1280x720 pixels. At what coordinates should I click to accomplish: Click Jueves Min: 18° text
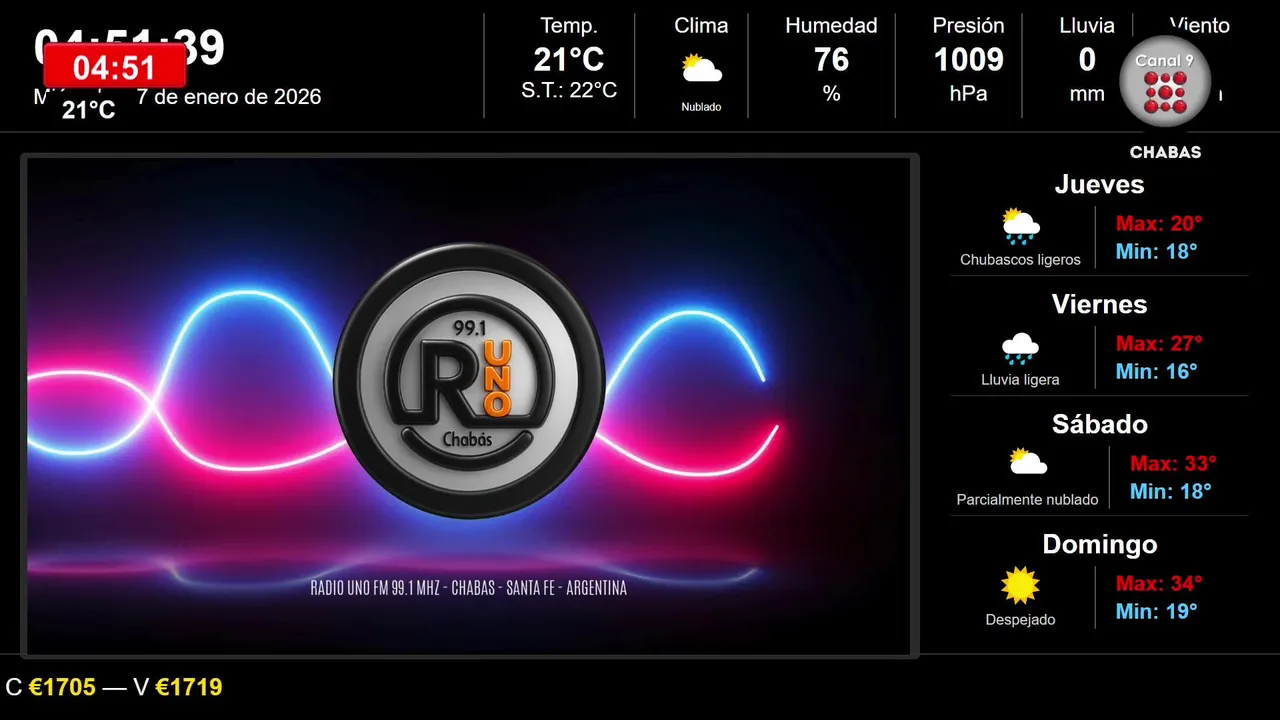tap(1156, 251)
